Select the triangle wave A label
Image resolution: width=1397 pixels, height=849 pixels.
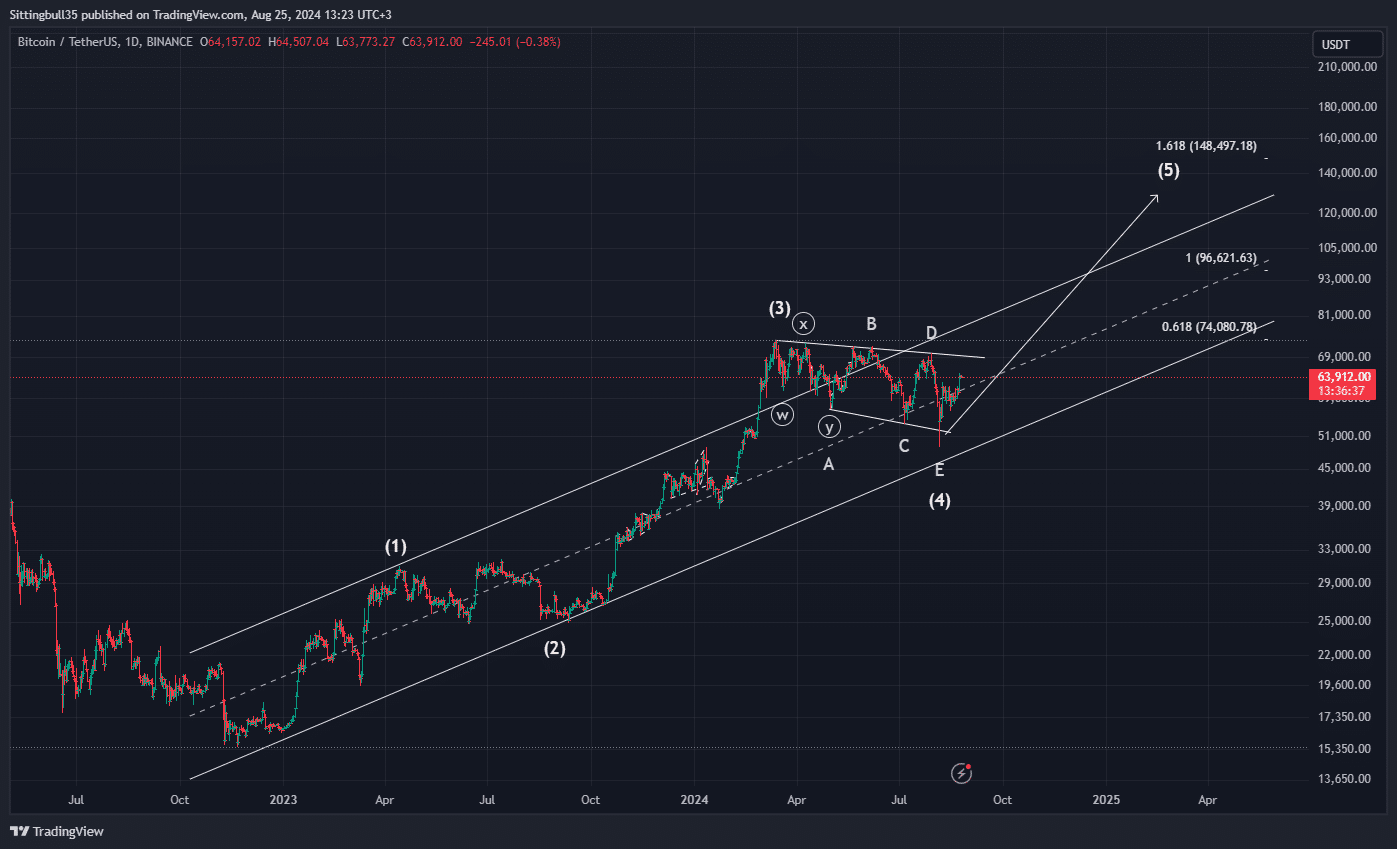pyautogui.click(x=828, y=464)
